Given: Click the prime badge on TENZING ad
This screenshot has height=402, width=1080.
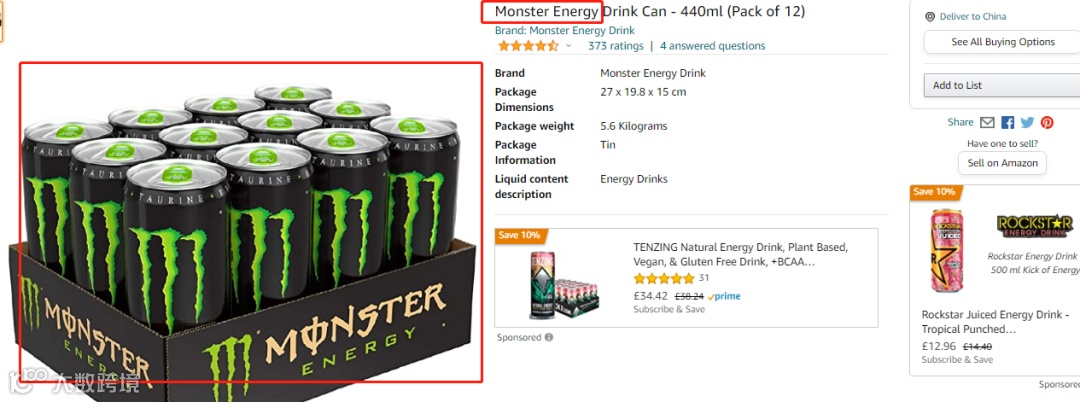Looking at the screenshot, I should pyautogui.click(x=724, y=297).
